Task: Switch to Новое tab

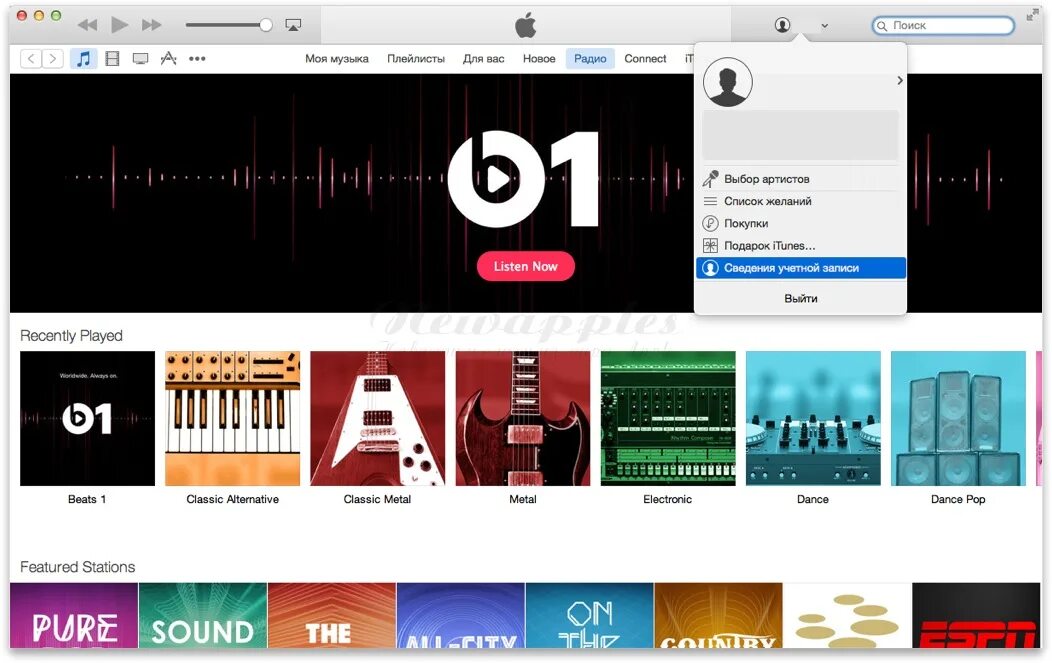Action: point(539,59)
